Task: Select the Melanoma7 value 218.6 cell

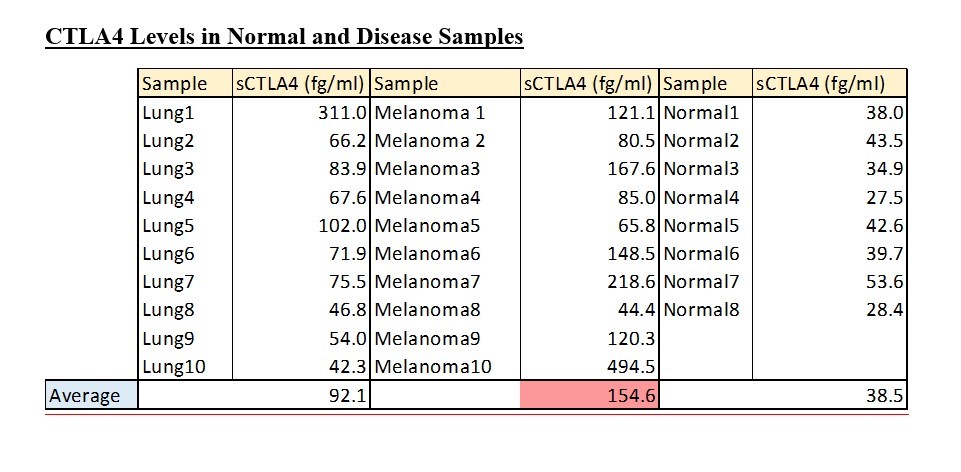Action: [590, 282]
